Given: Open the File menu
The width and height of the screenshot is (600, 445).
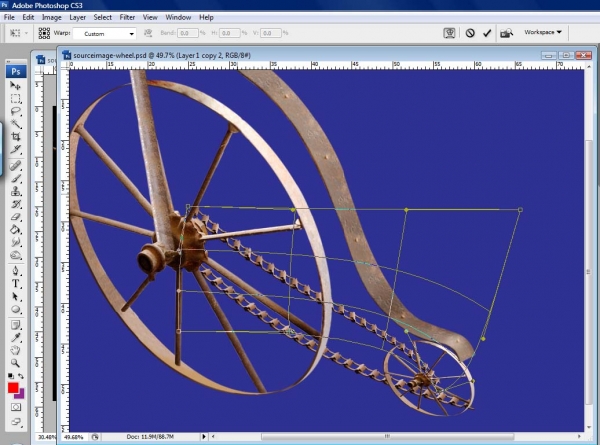Looking at the screenshot, I should 9,17.
